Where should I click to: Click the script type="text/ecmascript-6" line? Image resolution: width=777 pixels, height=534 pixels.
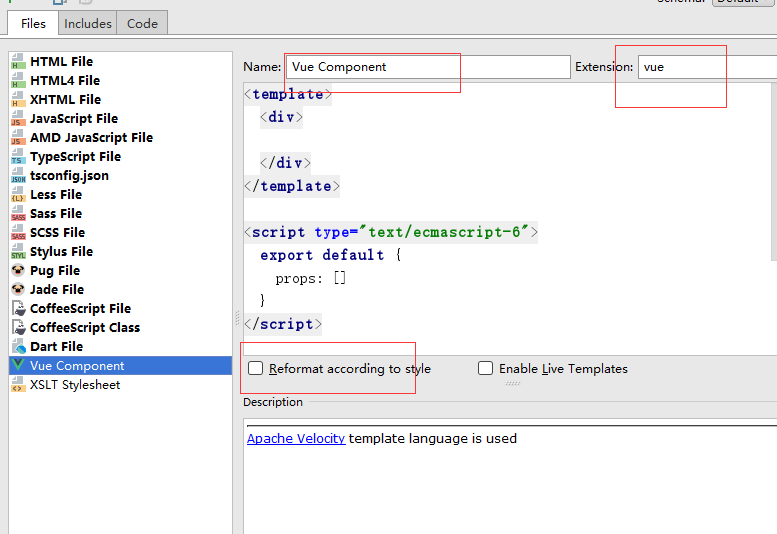coord(390,232)
